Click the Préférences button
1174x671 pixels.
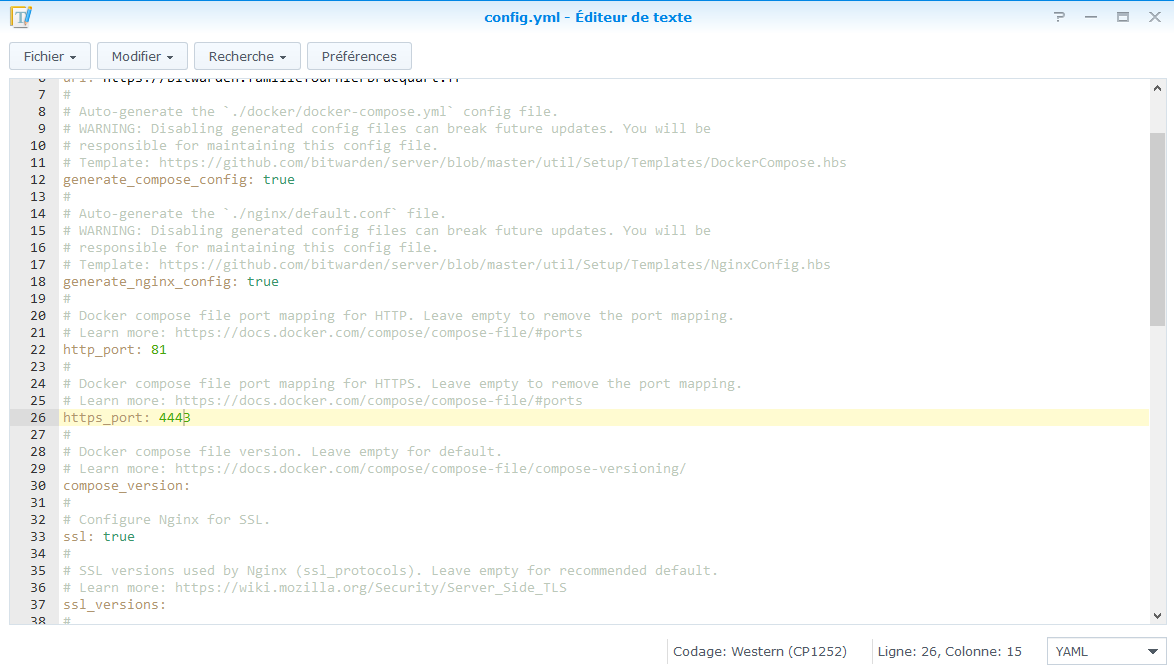coord(359,56)
